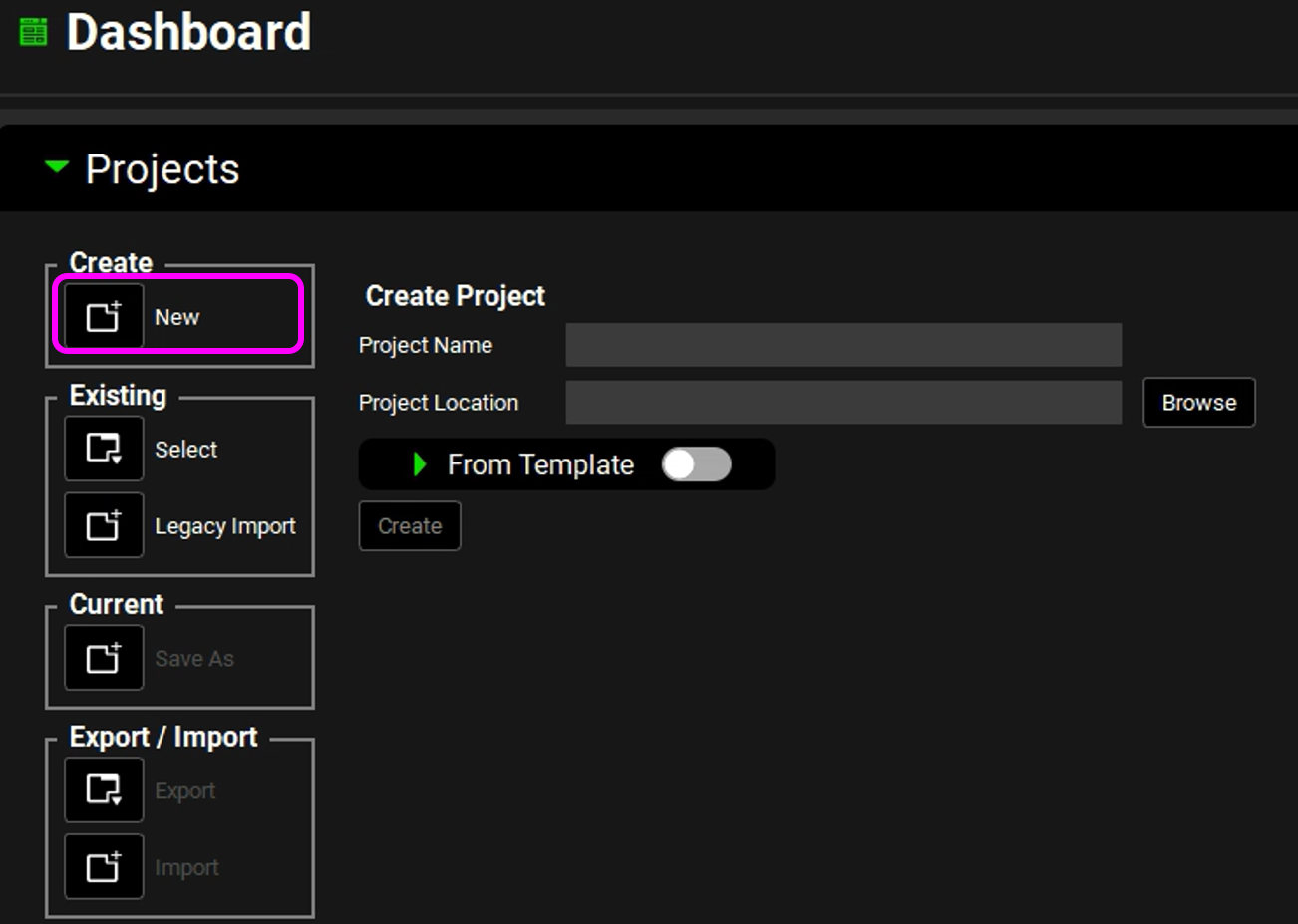The height and width of the screenshot is (924, 1298).
Task: Select the Export text label
Action: point(185,791)
